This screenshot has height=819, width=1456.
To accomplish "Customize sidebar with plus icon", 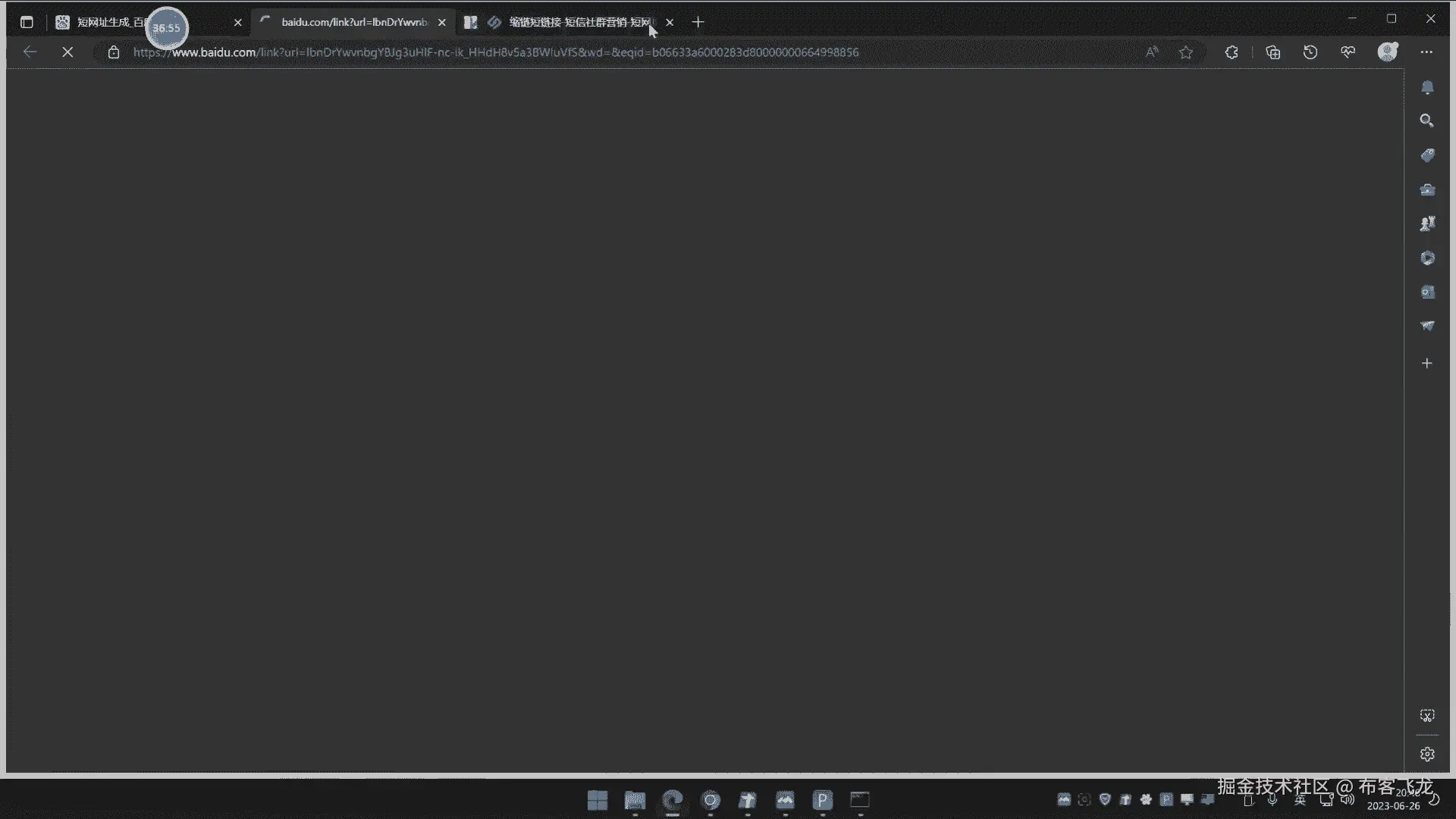I will click(1427, 363).
